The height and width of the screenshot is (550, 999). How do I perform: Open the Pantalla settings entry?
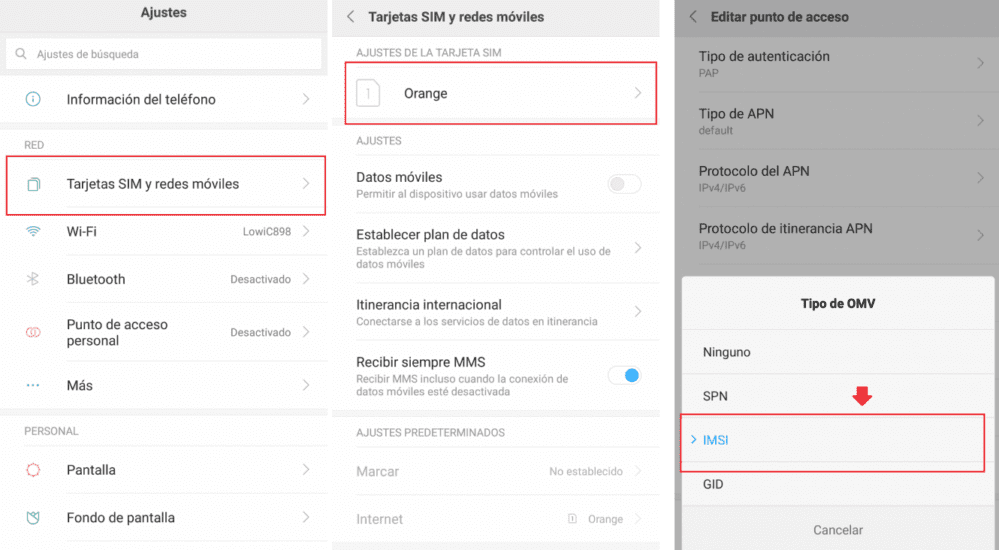[164, 470]
